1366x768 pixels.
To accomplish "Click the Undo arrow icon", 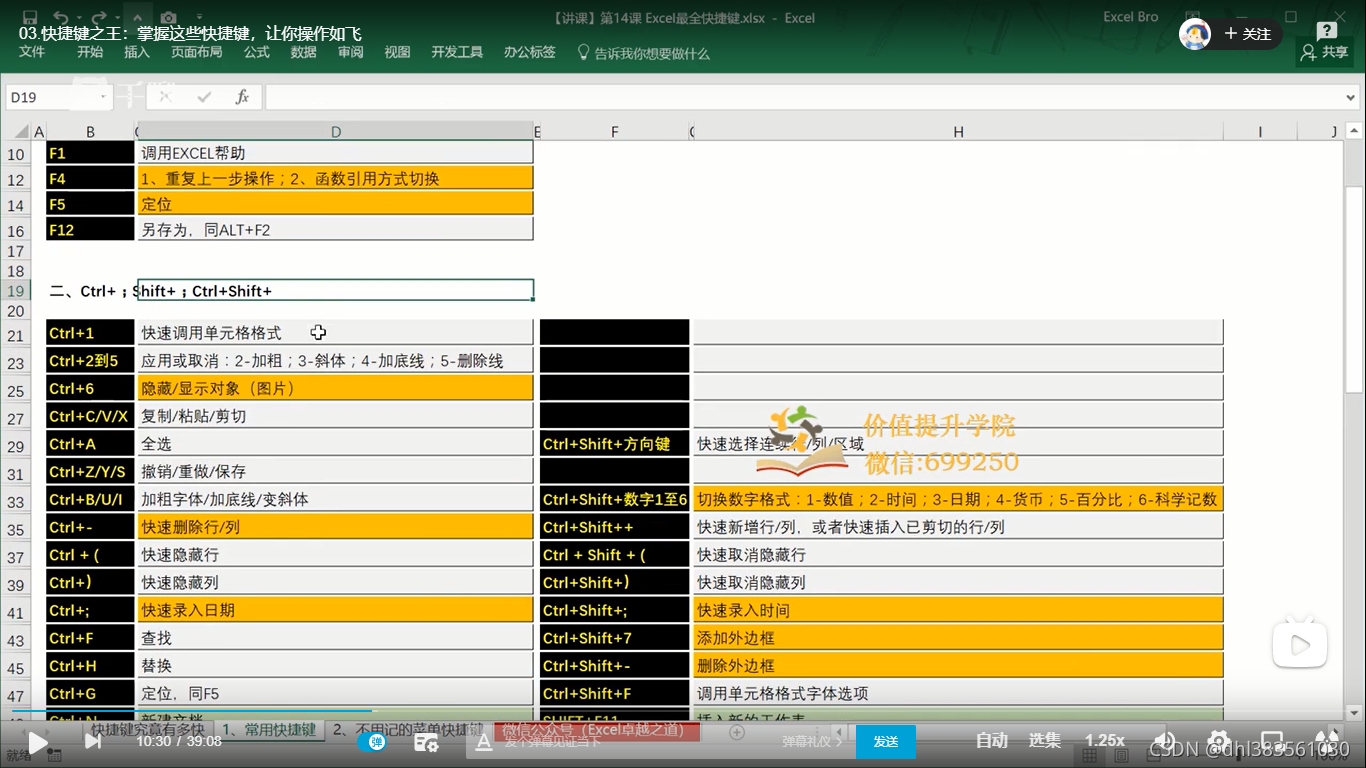I will click(x=60, y=17).
